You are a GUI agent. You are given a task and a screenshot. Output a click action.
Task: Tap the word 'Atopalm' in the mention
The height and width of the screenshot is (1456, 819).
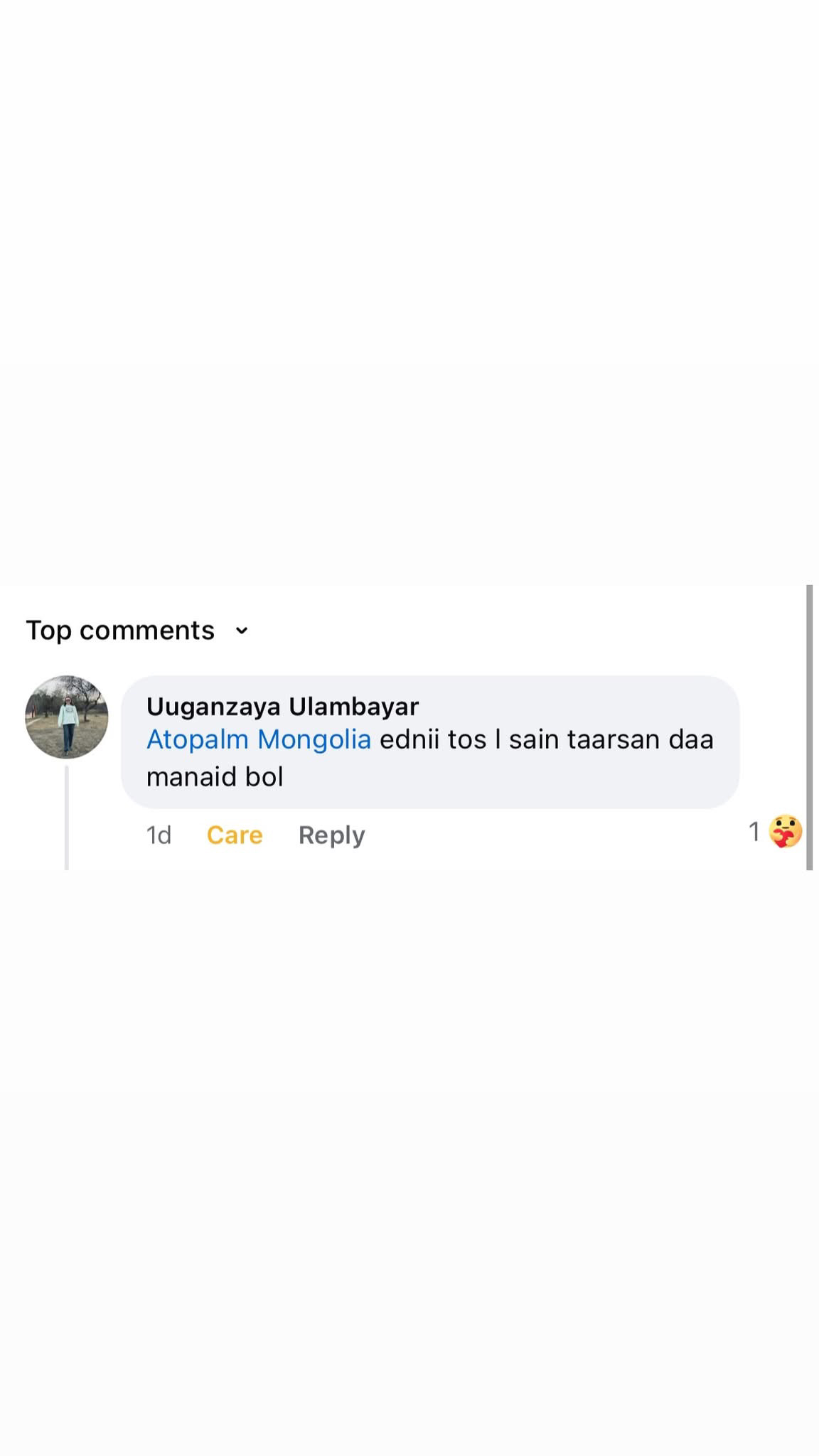[x=198, y=739]
